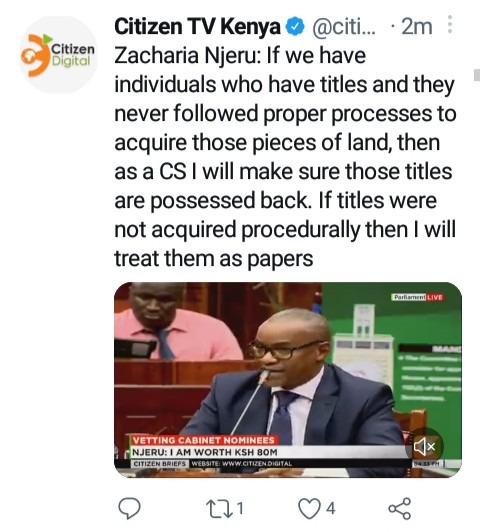Click the 2m timestamp
Image resolution: width=480 pixels, height=532 pixels.
[417, 27]
